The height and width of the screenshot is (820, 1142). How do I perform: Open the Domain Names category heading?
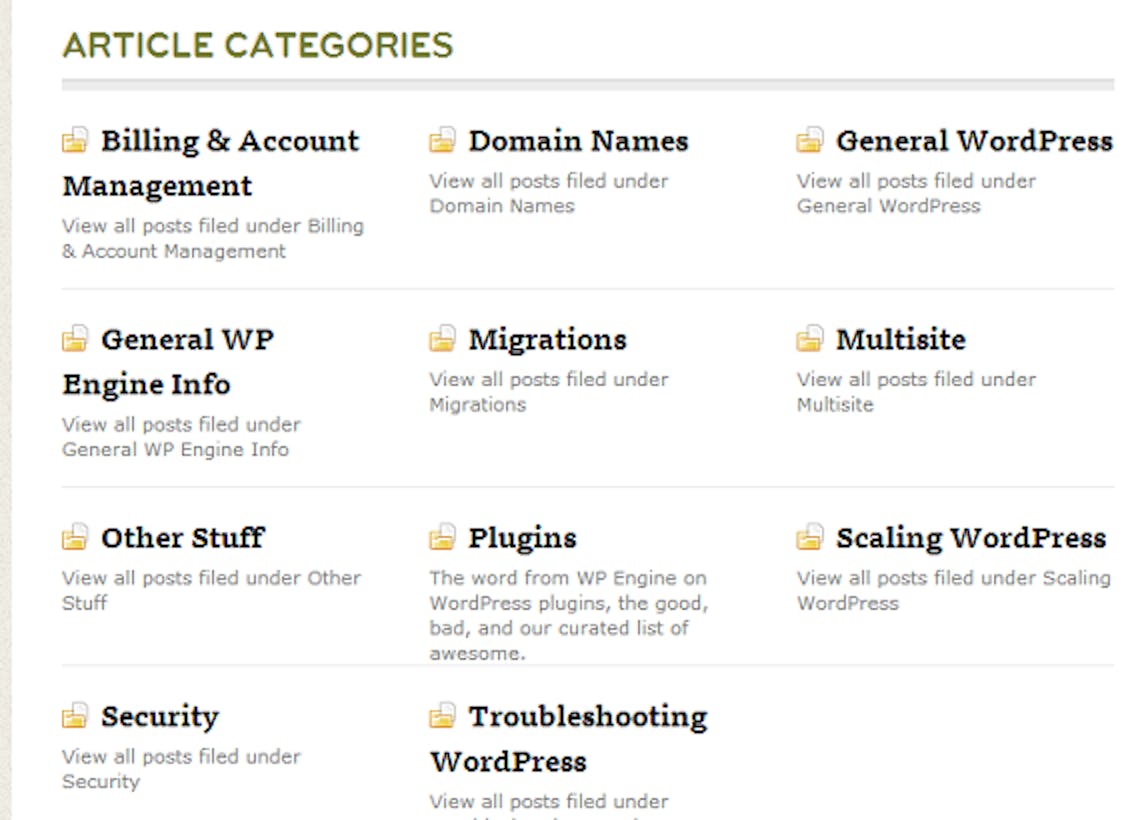[x=578, y=141]
